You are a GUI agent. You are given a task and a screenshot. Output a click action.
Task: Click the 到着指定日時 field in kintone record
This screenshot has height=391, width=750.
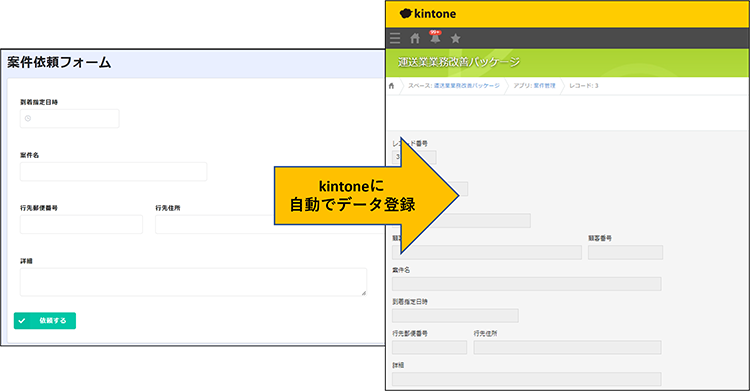coord(455,315)
